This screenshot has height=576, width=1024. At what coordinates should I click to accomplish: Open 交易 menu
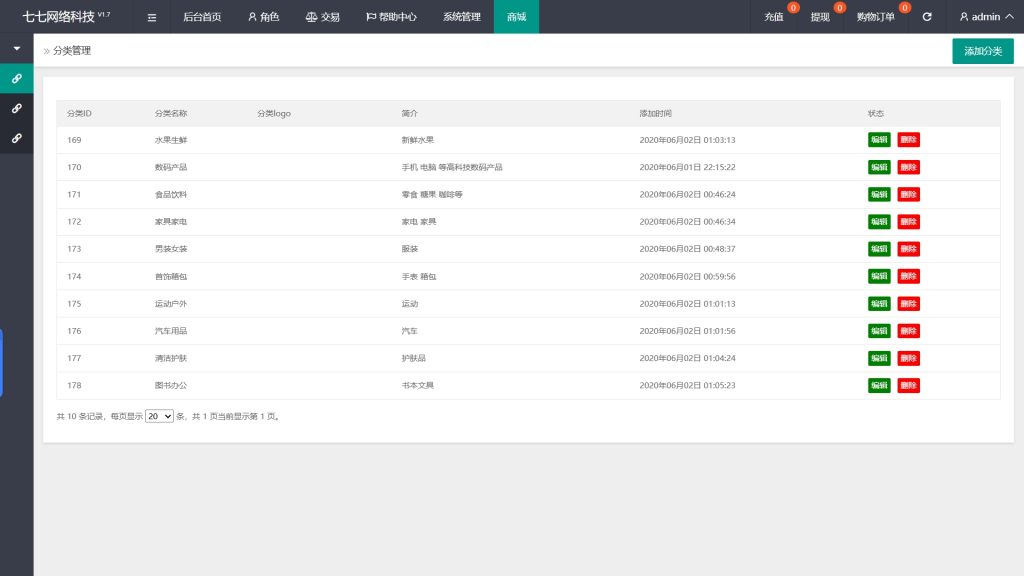pyautogui.click(x=323, y=17)
